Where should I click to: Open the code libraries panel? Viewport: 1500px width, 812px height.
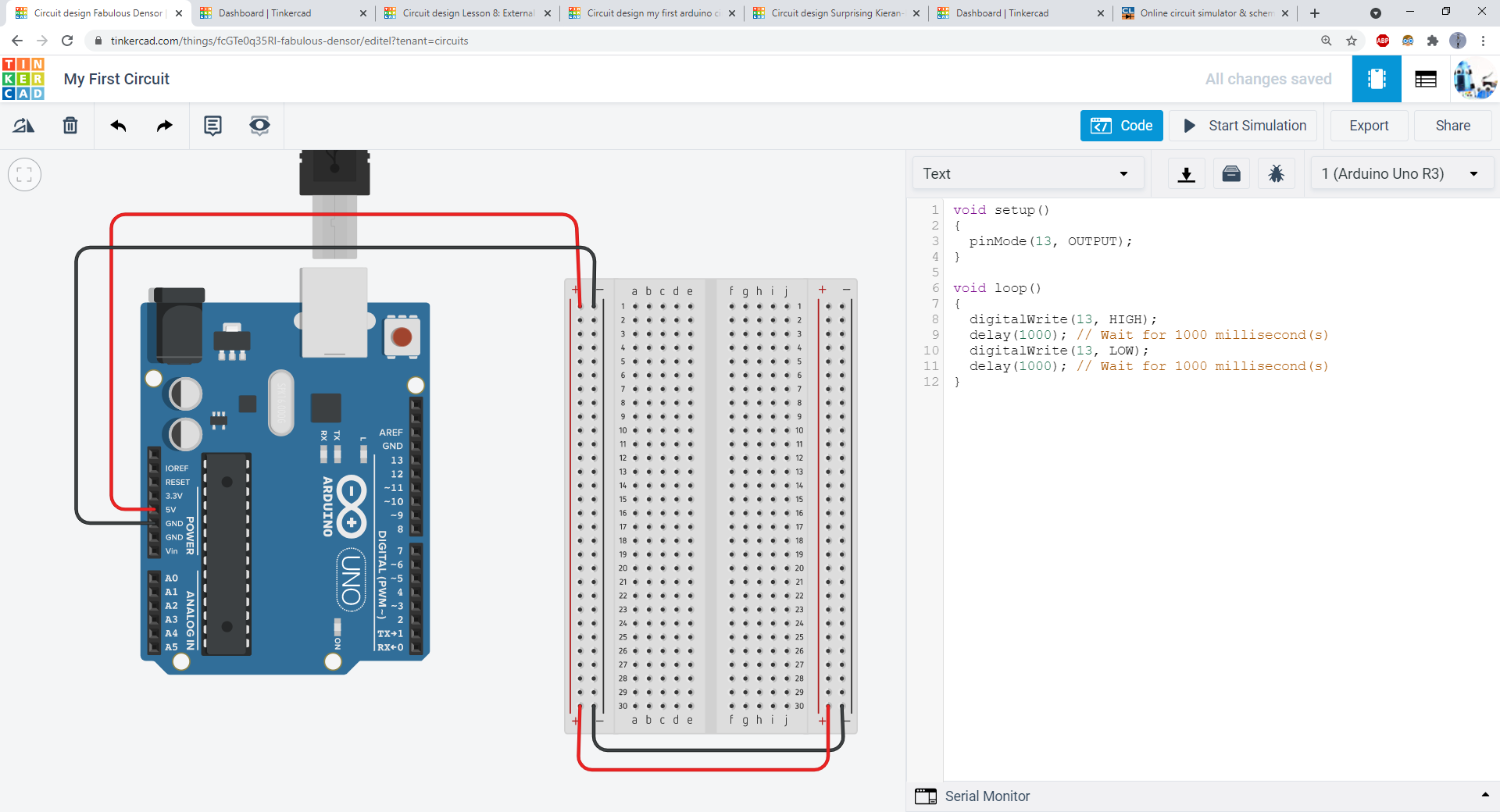point(1230,173)
